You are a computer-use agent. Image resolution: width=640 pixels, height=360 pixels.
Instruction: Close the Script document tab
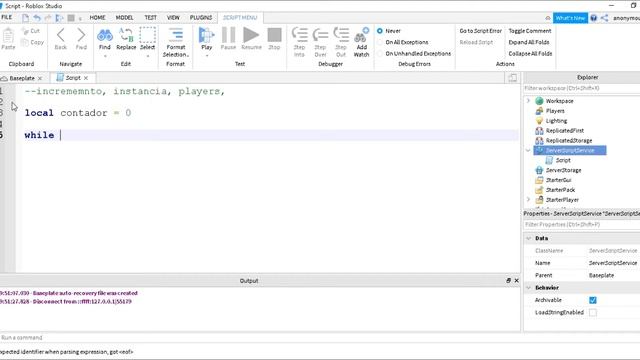[x=86, y=78]
